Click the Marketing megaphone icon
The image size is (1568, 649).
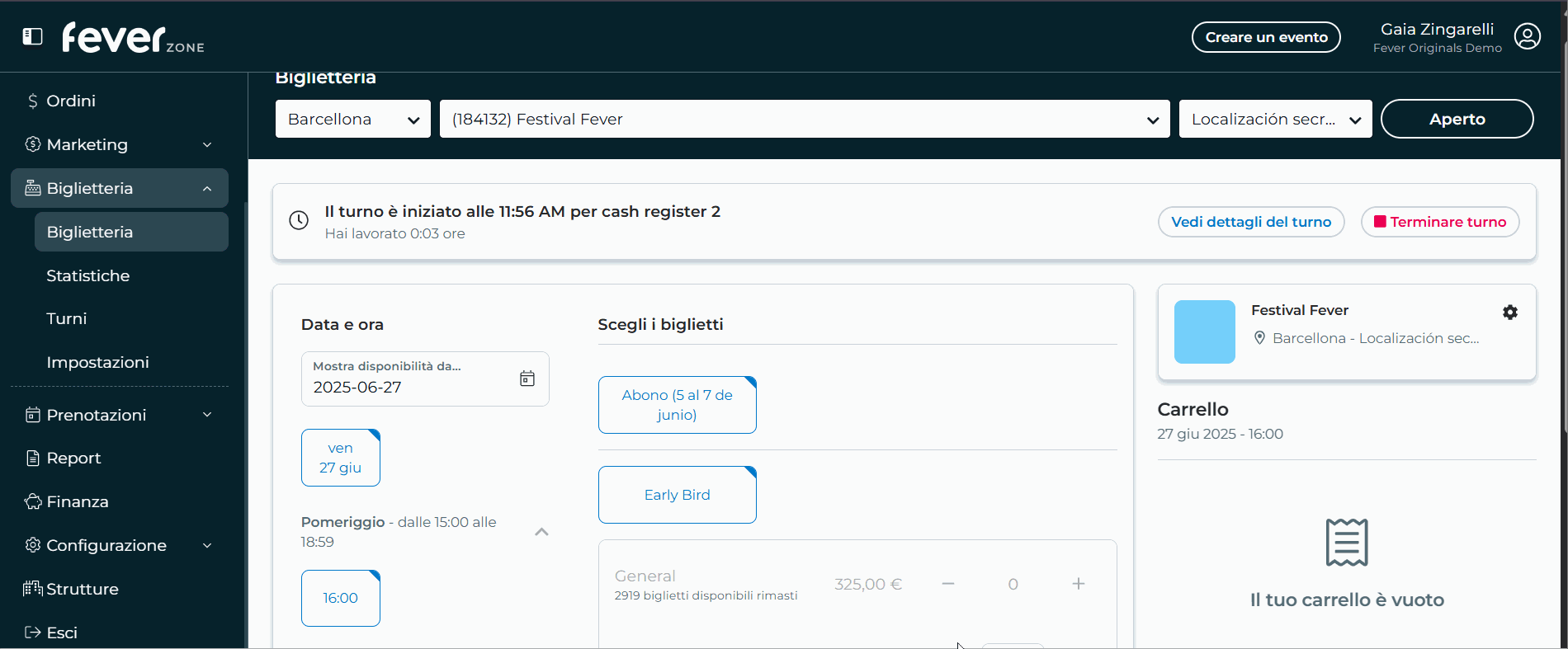(33, 144)
